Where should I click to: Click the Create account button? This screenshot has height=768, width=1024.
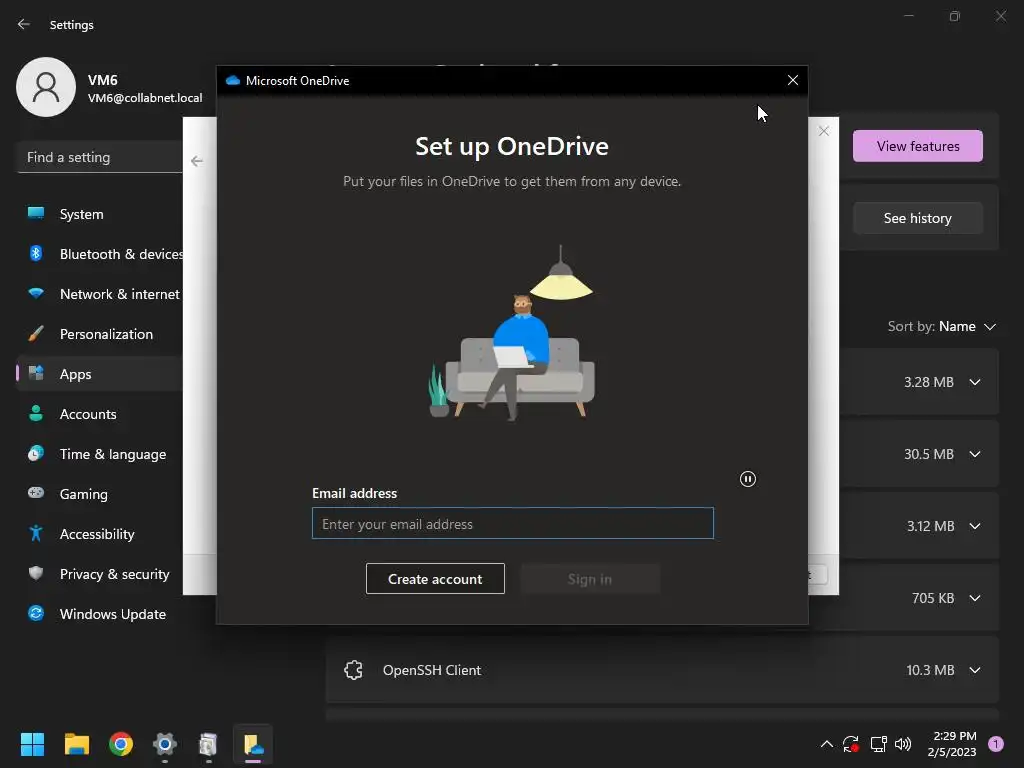click(435, 579)
